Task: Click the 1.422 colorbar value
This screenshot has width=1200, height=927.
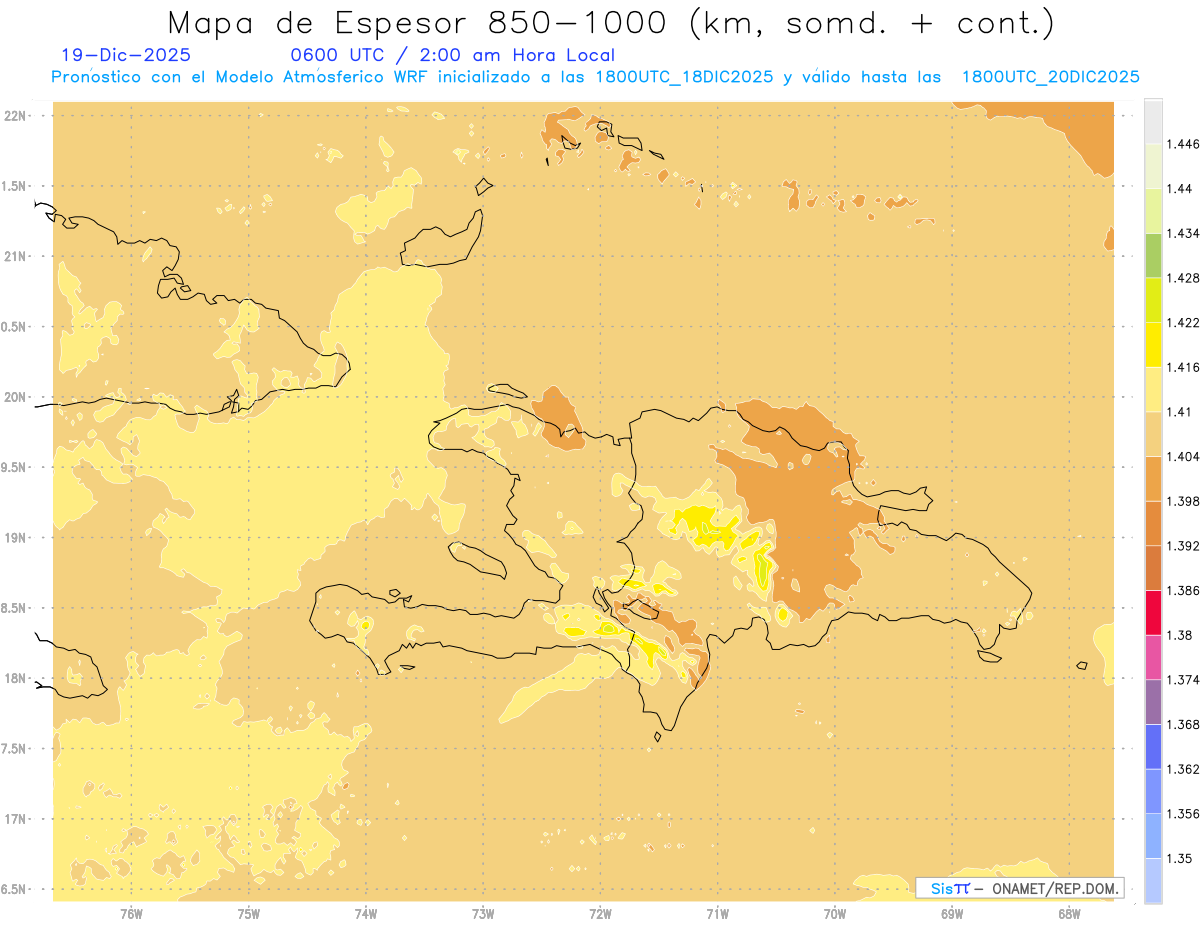Action: tap(1183, 322)
